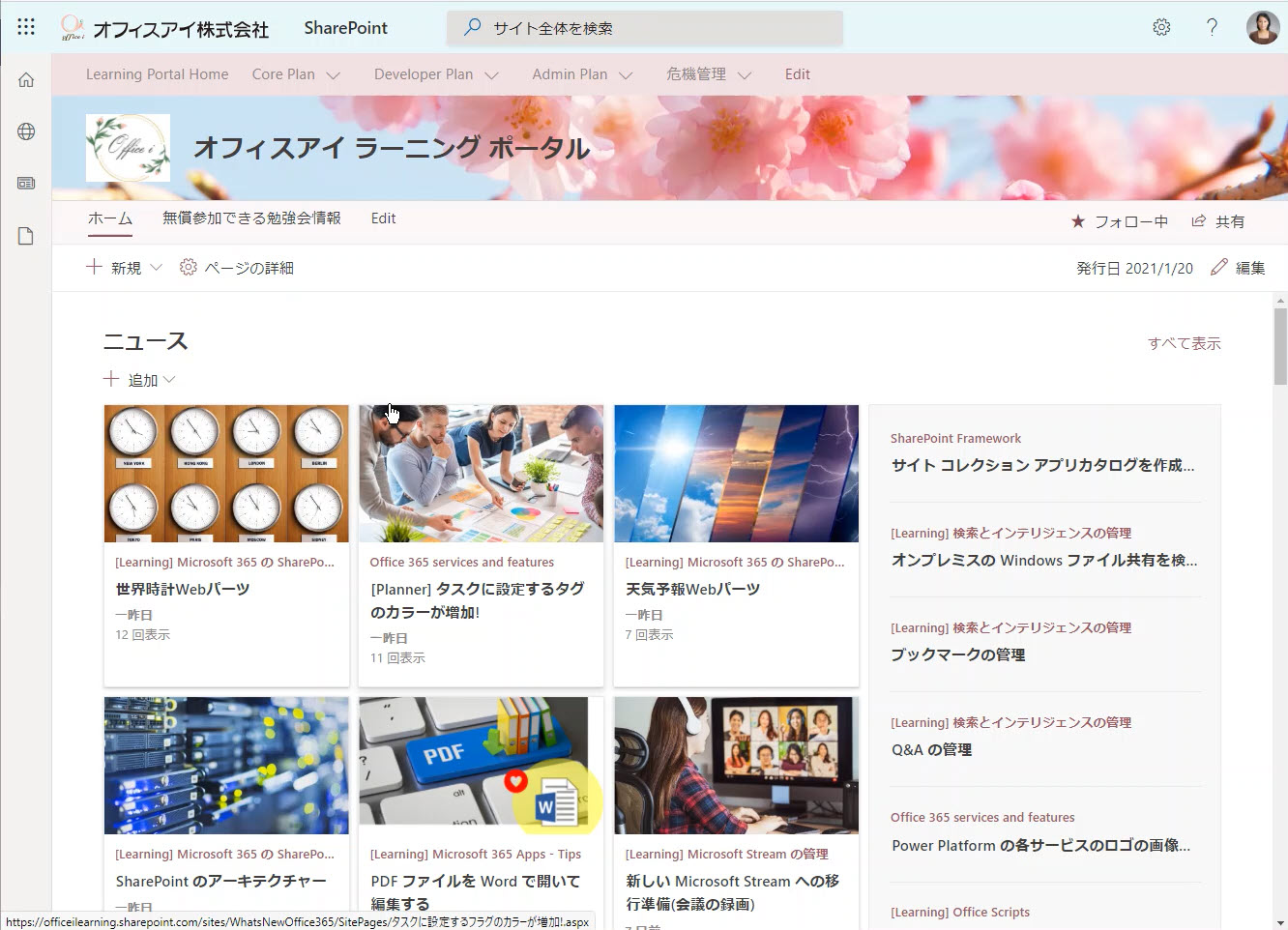The image size is (1288, 930).
Task: Click the 発行日 2021/1/20 text
Action: [x=1134, y=268]
